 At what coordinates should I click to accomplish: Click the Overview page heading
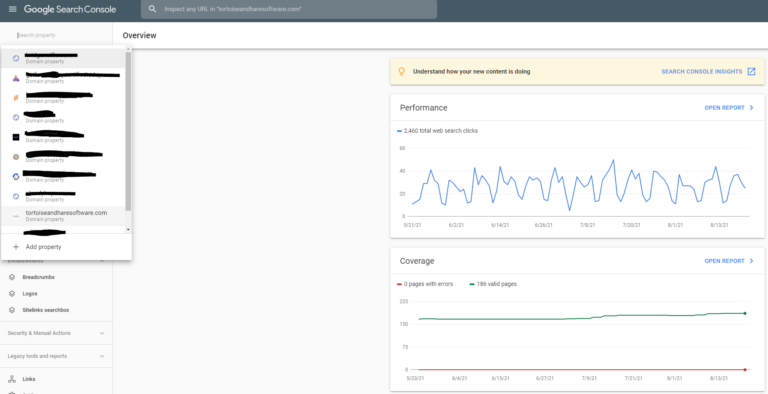pos(140,35)
